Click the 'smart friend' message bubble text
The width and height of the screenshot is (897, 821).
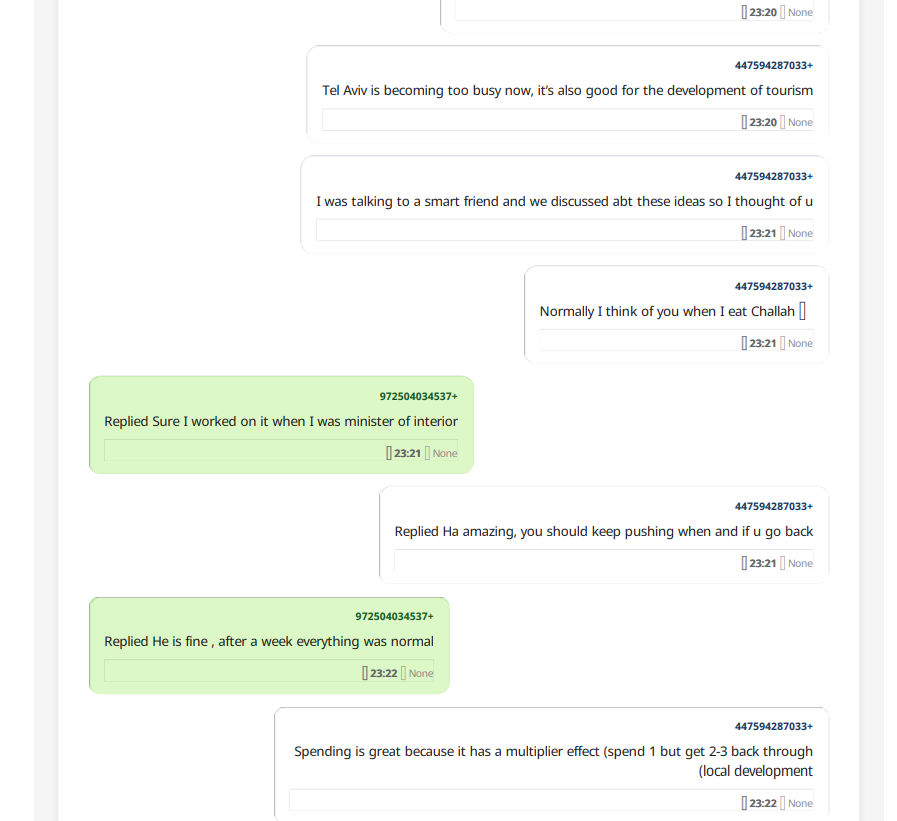click(564, 201)
